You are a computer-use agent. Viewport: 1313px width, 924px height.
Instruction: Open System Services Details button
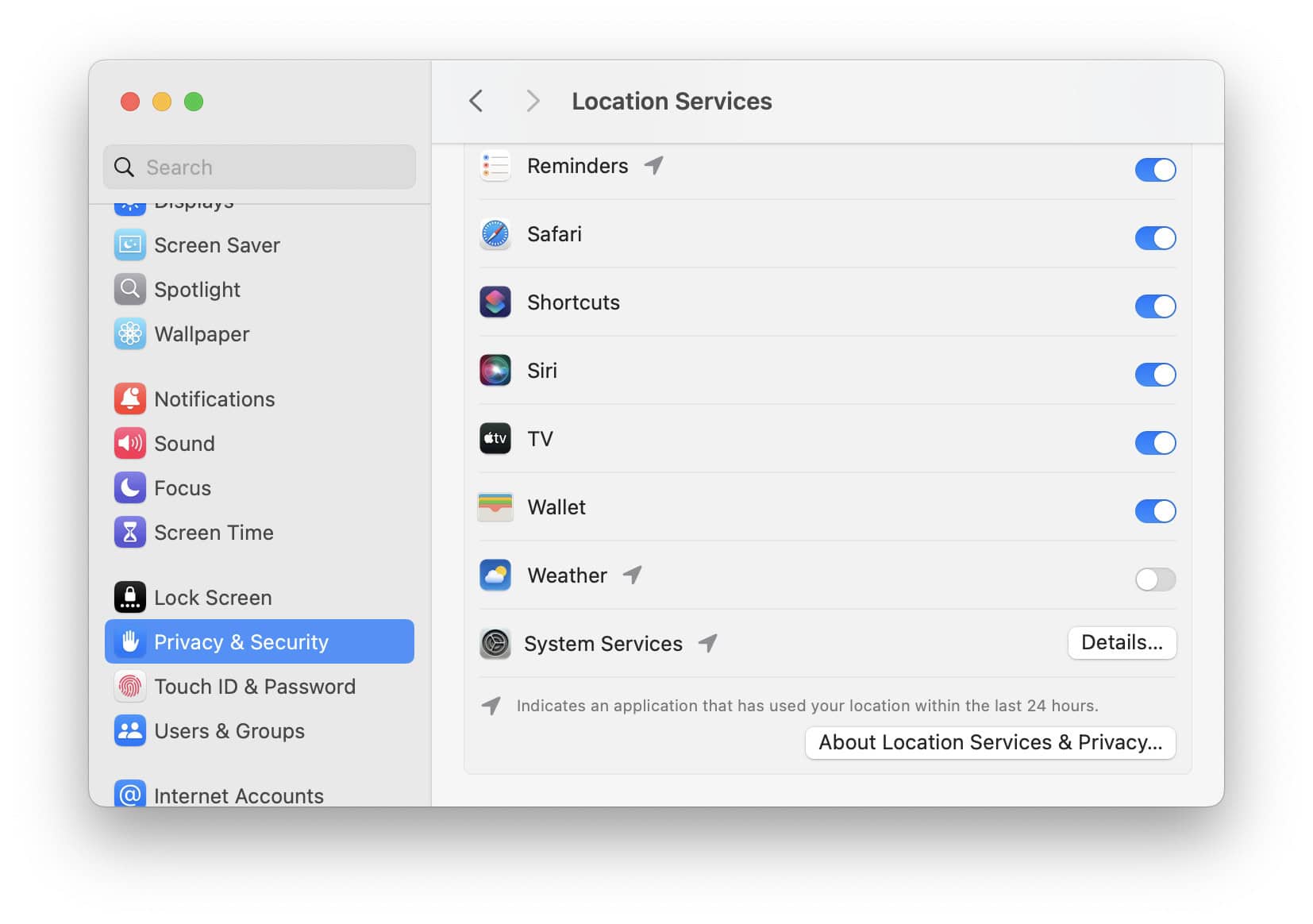(x=1122, y=642)
